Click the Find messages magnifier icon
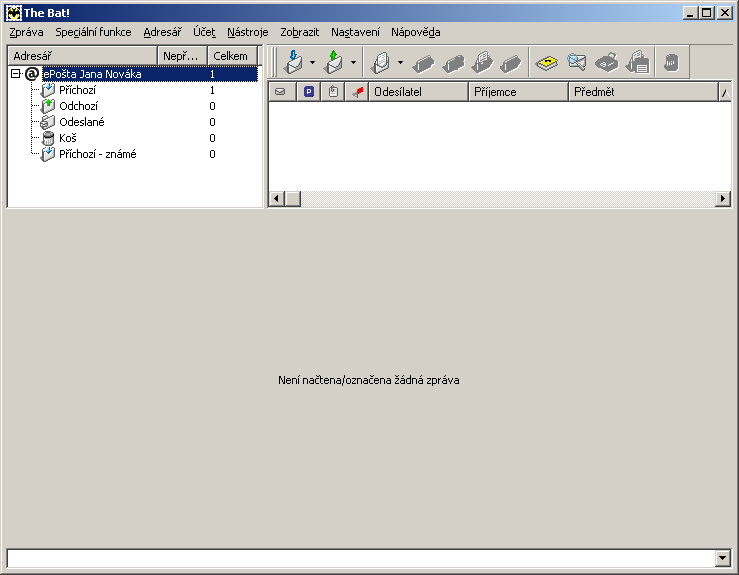This screenshot has width=739, height=575. tap(577, 62)
